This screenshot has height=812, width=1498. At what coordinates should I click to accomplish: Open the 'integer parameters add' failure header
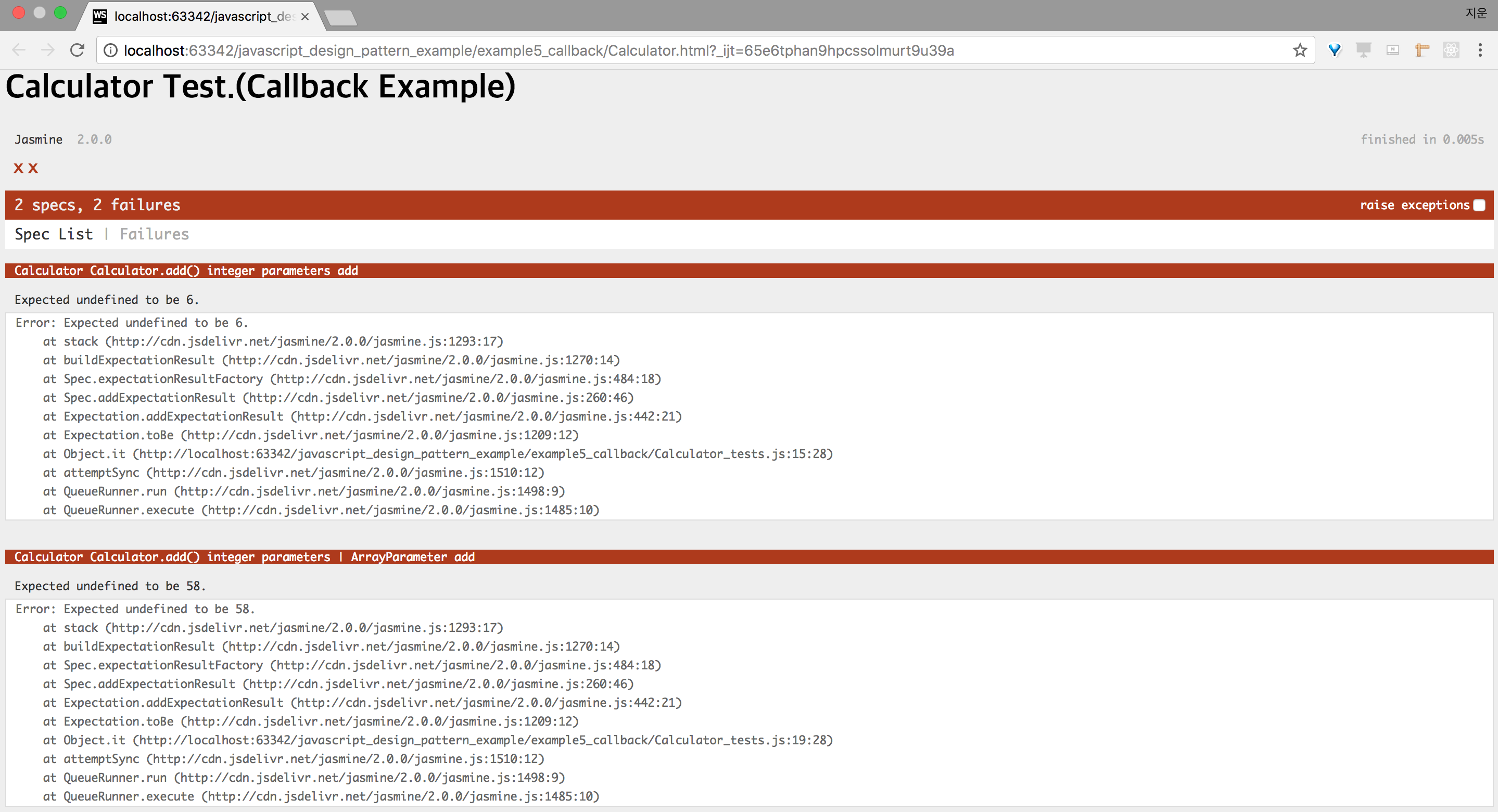749,271
